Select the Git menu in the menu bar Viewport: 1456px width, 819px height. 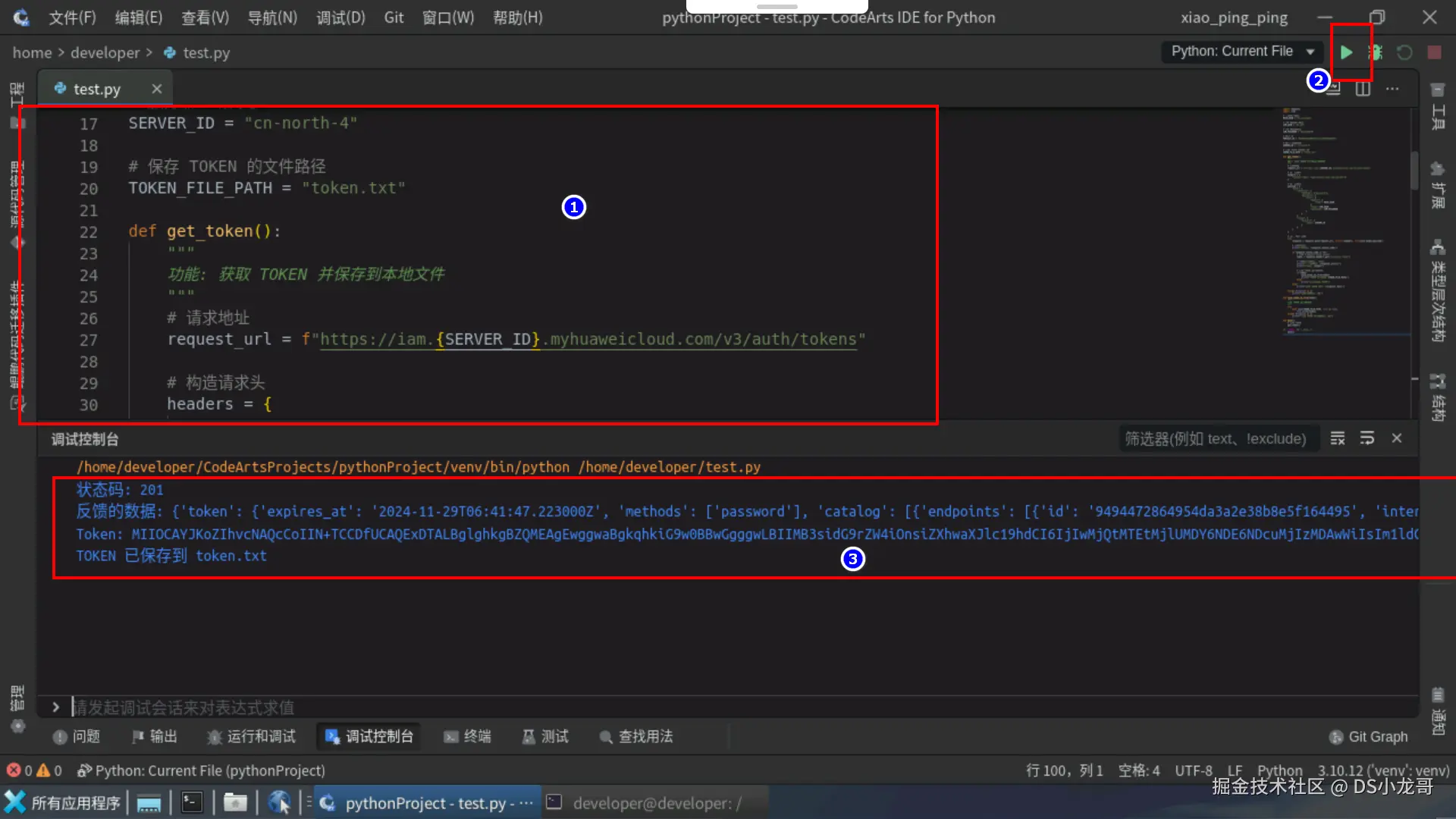(393, 17)
